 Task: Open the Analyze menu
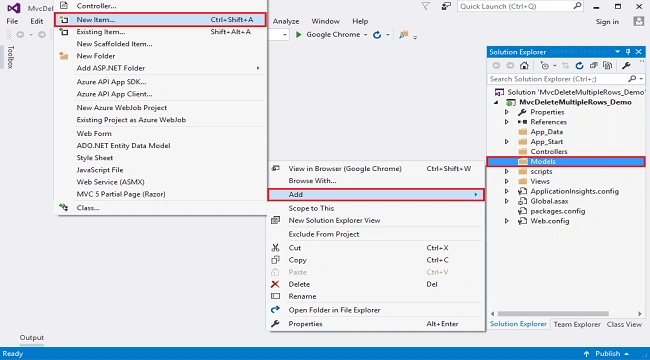(x=286, y=22)
